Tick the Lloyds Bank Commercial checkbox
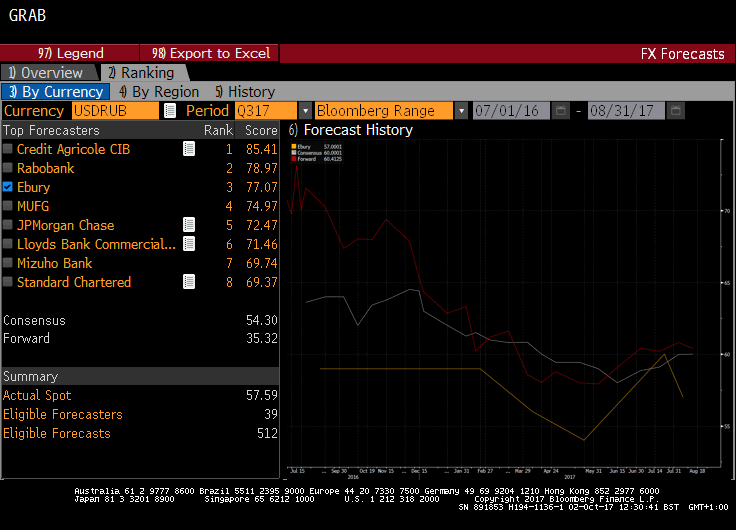This screenshot has height=530, width=736. click(x=8, y=244)
